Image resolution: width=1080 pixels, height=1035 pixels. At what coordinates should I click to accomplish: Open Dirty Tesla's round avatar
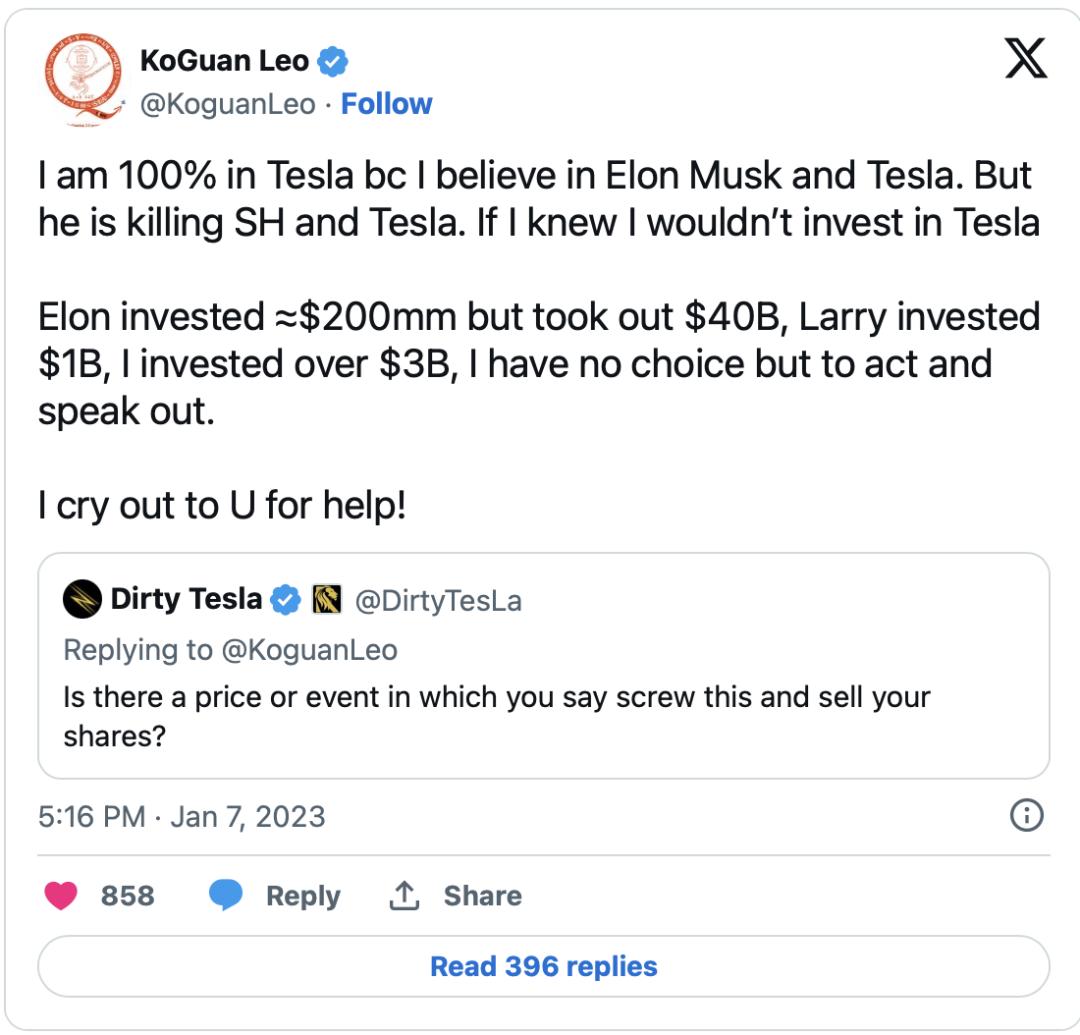[x=82, y=600]
